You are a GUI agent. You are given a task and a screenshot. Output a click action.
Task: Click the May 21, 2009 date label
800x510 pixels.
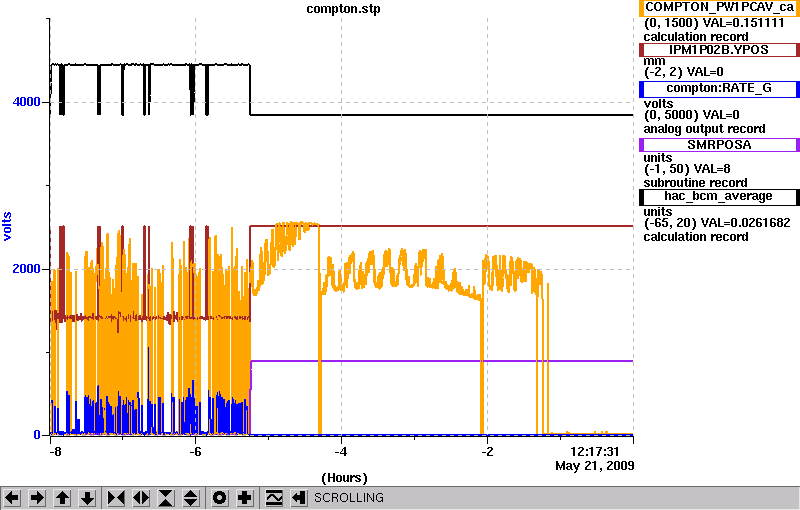(595, 466)
